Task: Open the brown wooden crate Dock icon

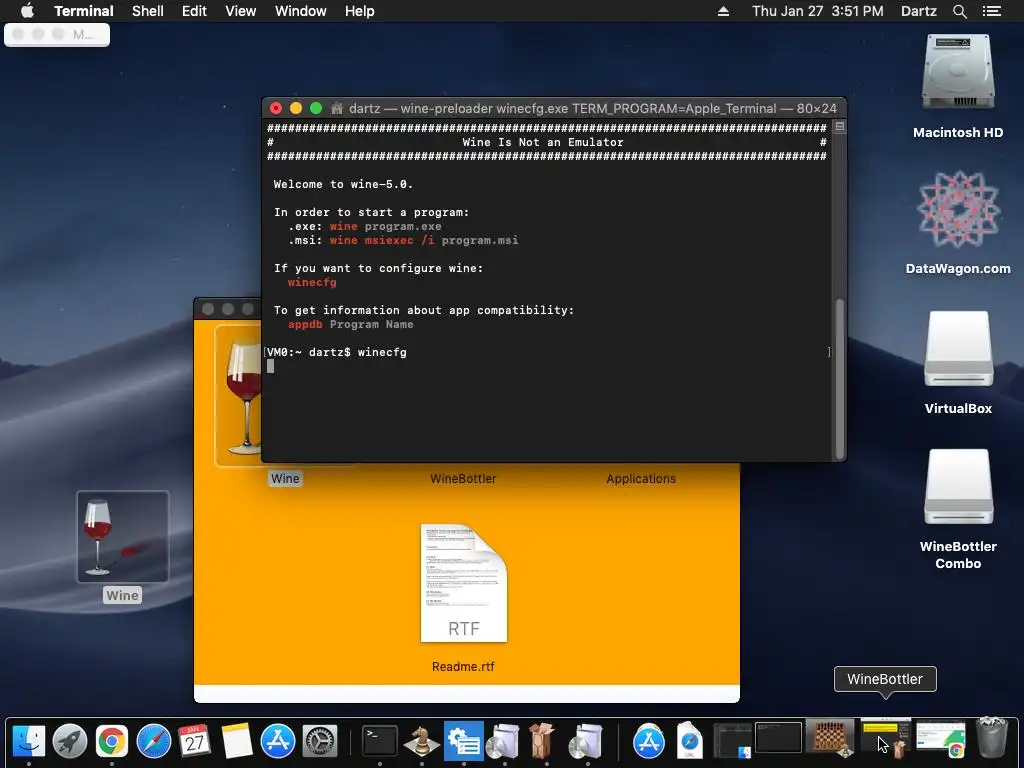Action: point(542,741)
